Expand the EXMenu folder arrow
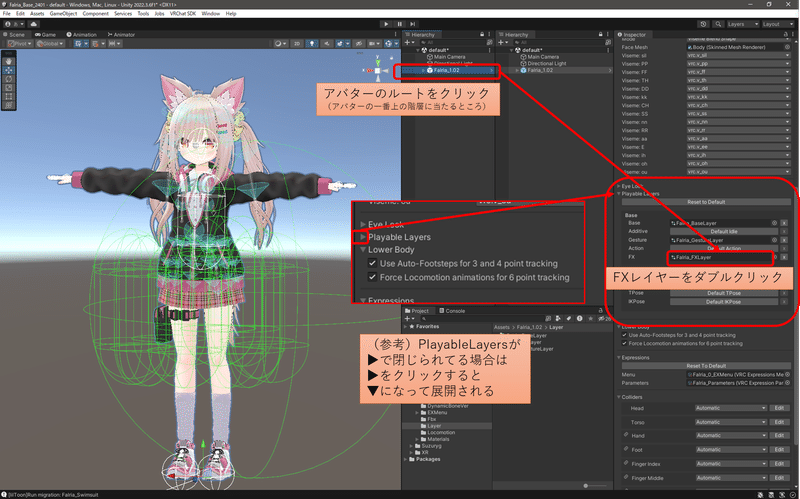The image size is (800, 499). 417,412
